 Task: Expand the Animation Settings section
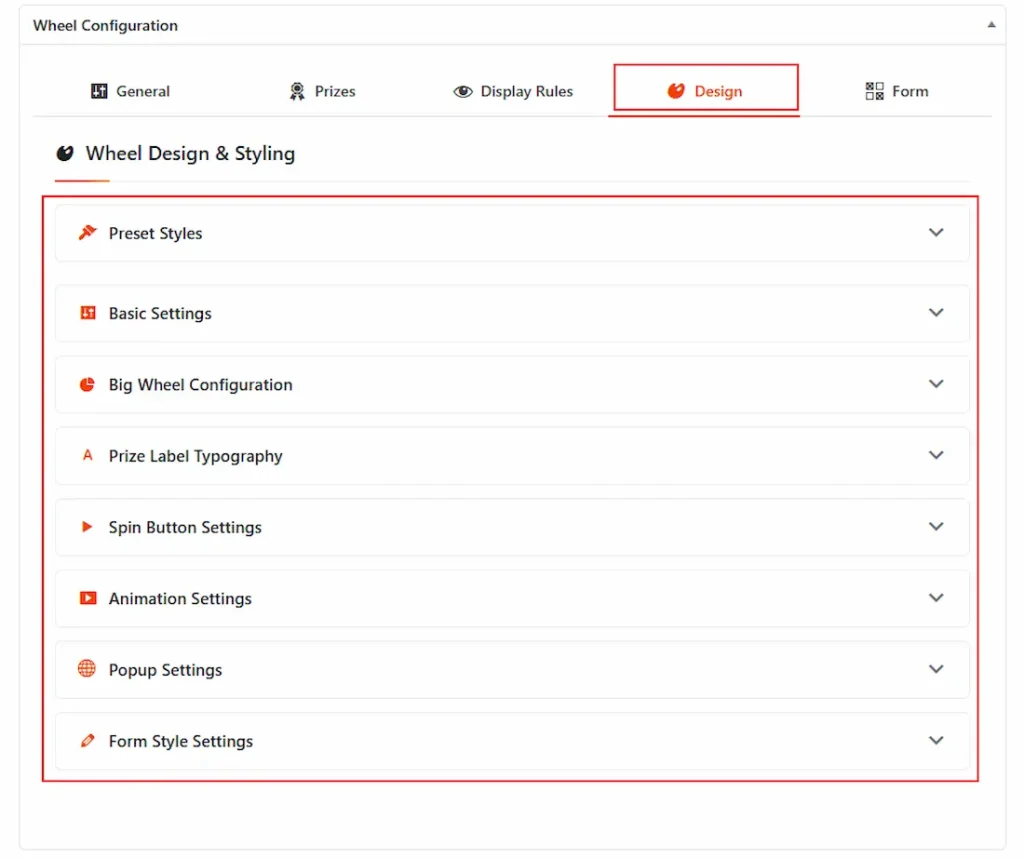click(x=936, y=597)
